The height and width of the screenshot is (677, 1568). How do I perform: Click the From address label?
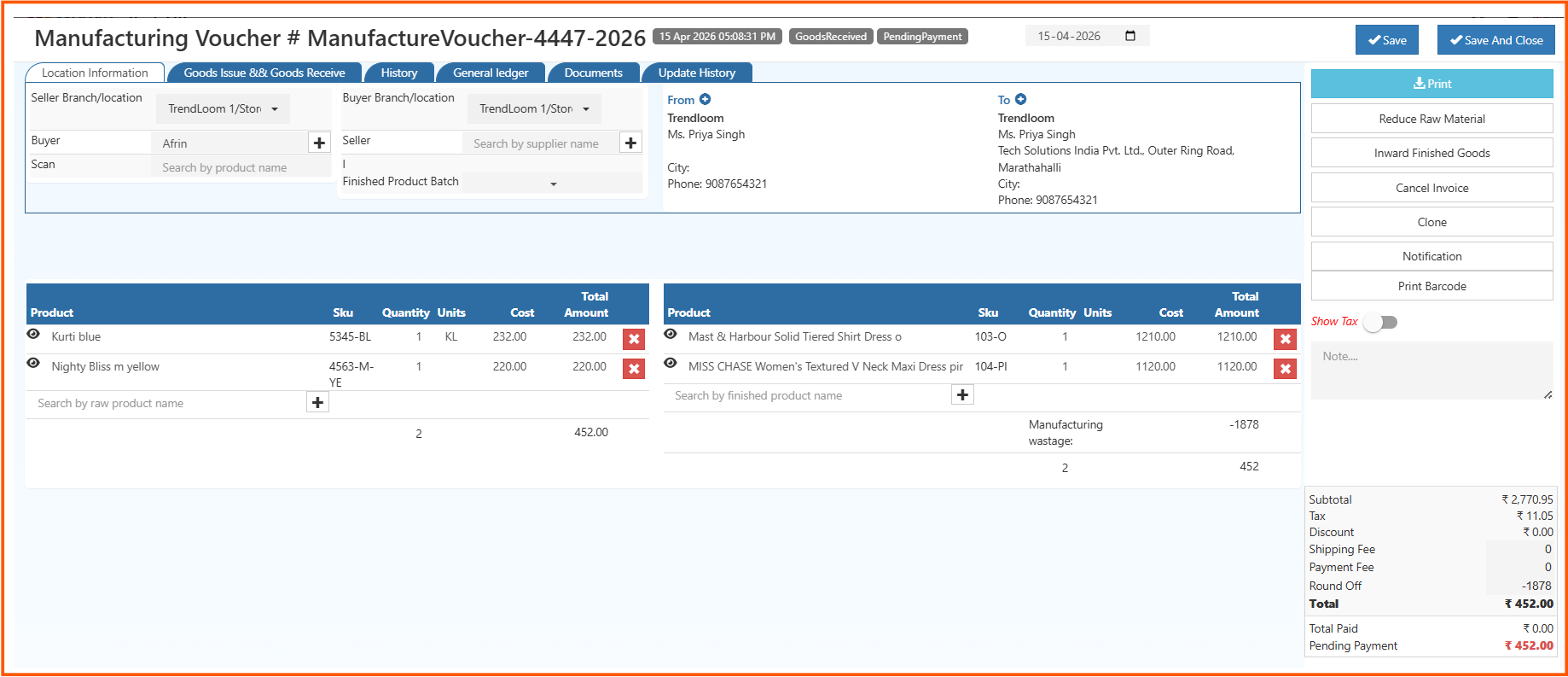click(x=681, y=100)
